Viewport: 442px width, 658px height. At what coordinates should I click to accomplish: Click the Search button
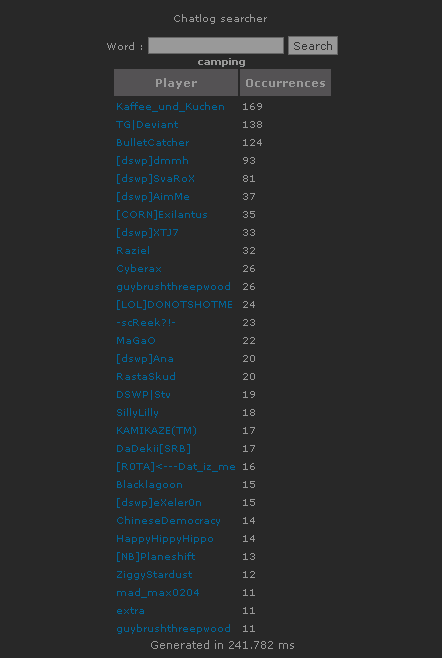(x=313, y=45)
